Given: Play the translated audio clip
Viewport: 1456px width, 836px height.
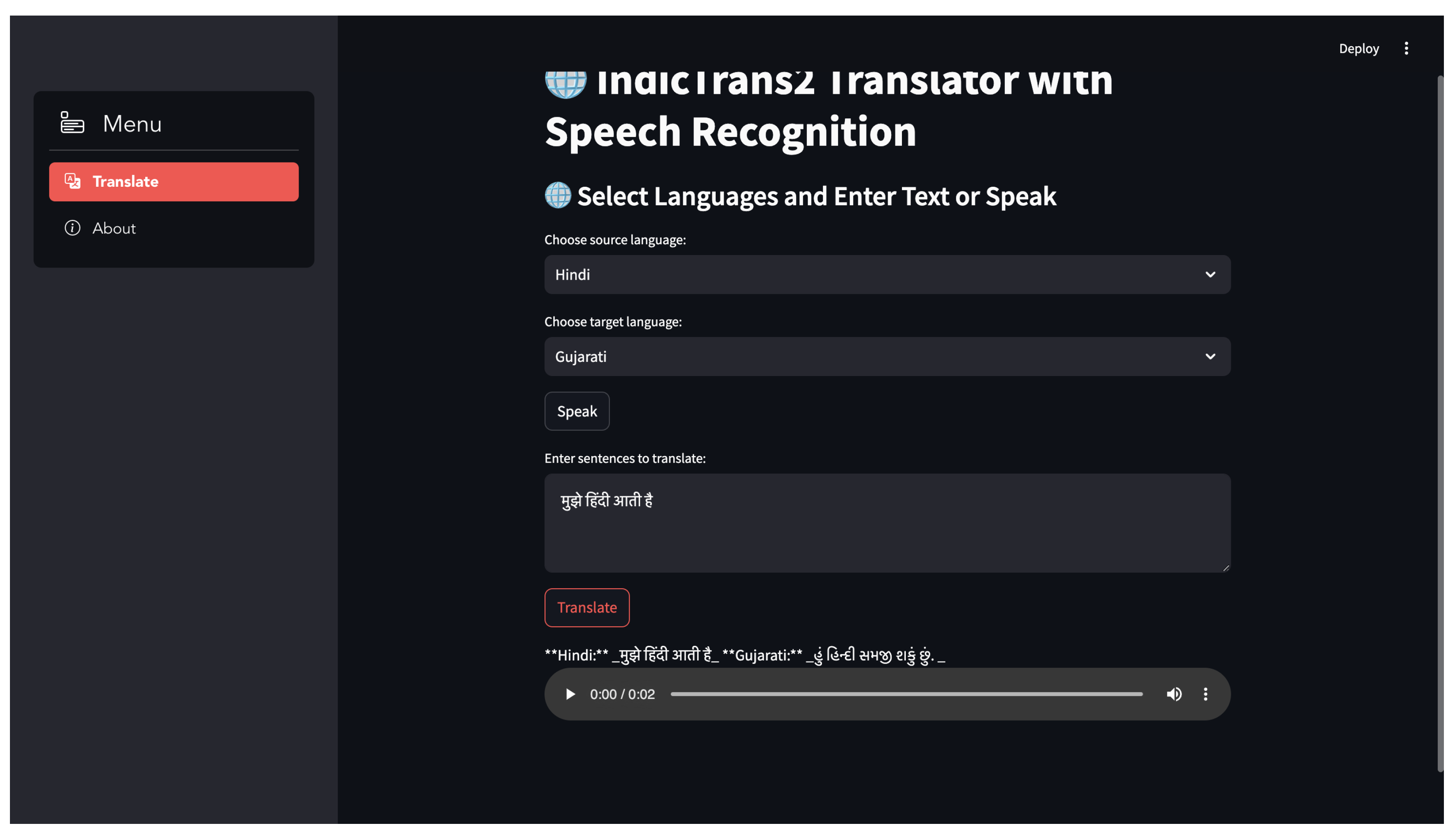Looking at the screenshot, I should point(570,694).
